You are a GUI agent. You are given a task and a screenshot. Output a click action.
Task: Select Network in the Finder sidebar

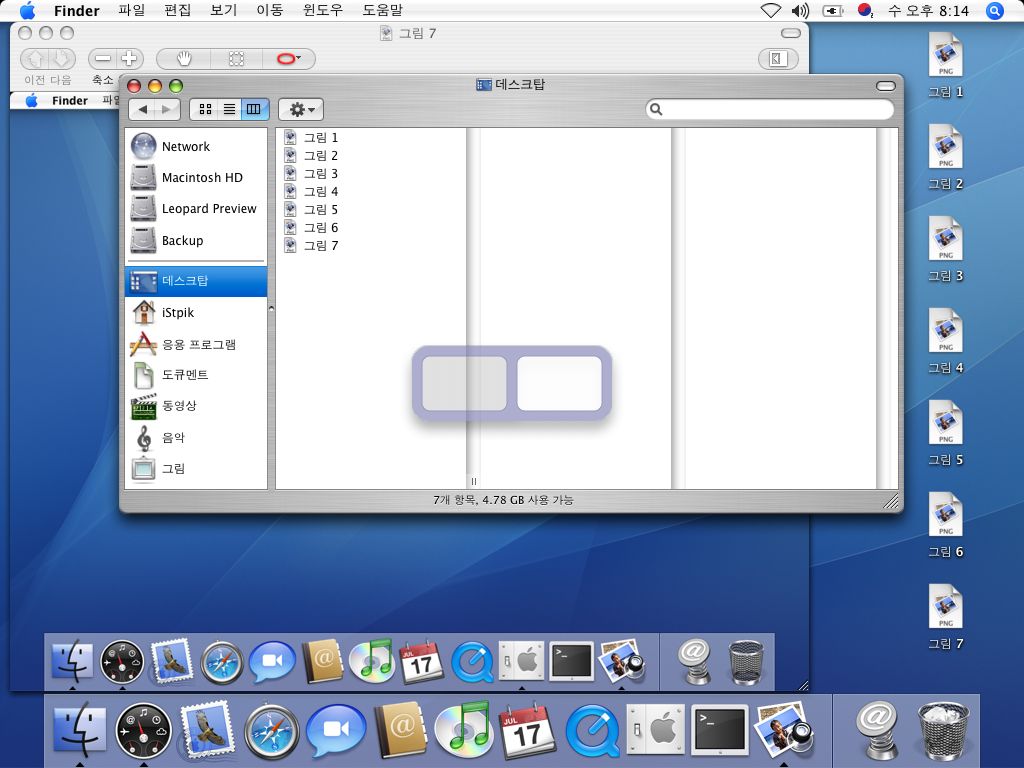185,146
